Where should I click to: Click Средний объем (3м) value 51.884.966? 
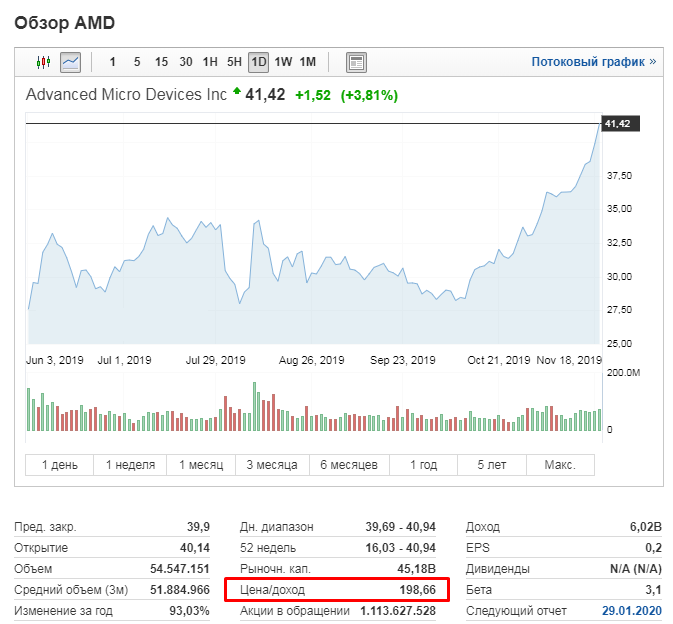click(x=180, y=590)
